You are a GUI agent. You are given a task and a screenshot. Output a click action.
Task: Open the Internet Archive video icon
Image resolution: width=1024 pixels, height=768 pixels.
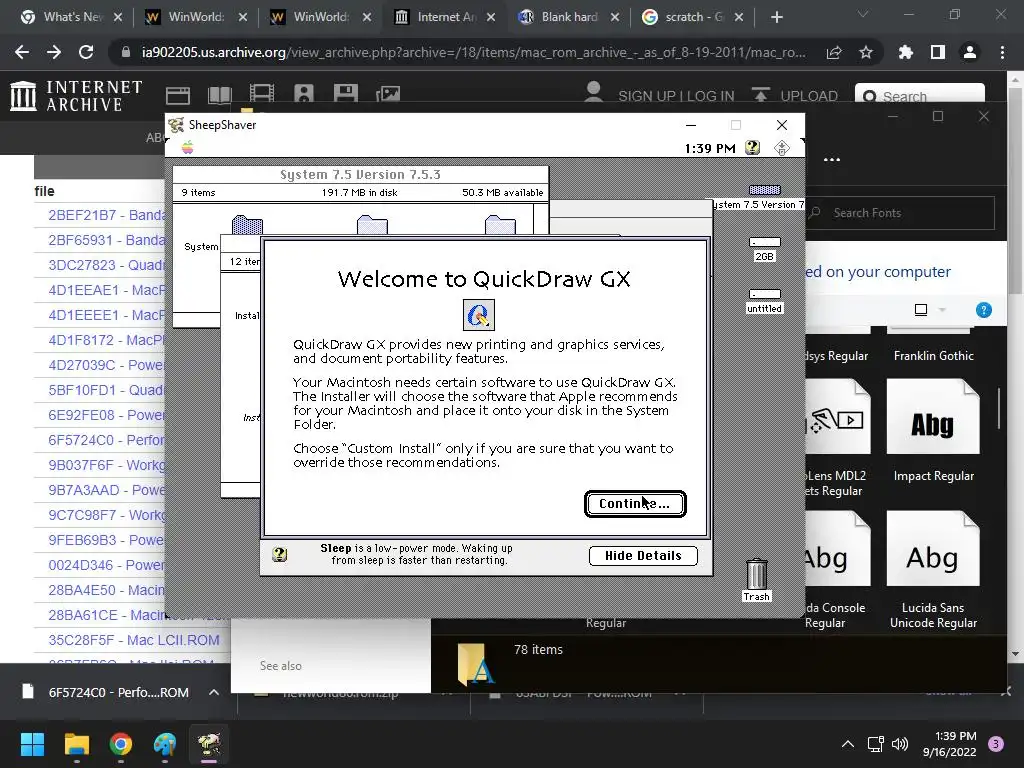261,95
